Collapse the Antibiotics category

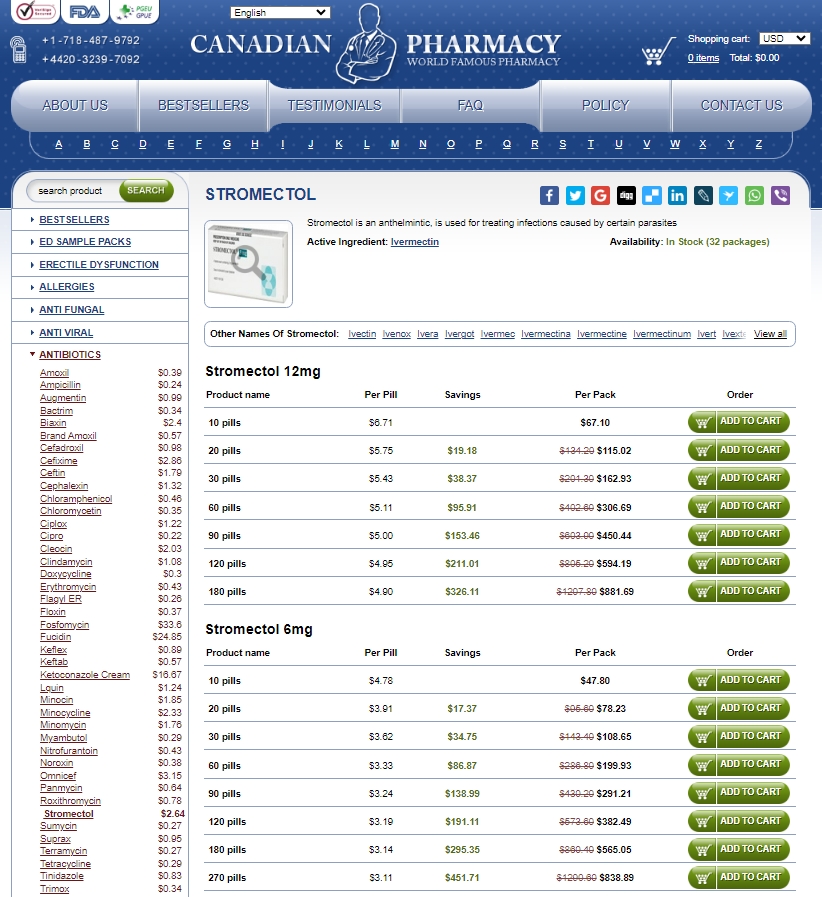[x=70, y=355]
